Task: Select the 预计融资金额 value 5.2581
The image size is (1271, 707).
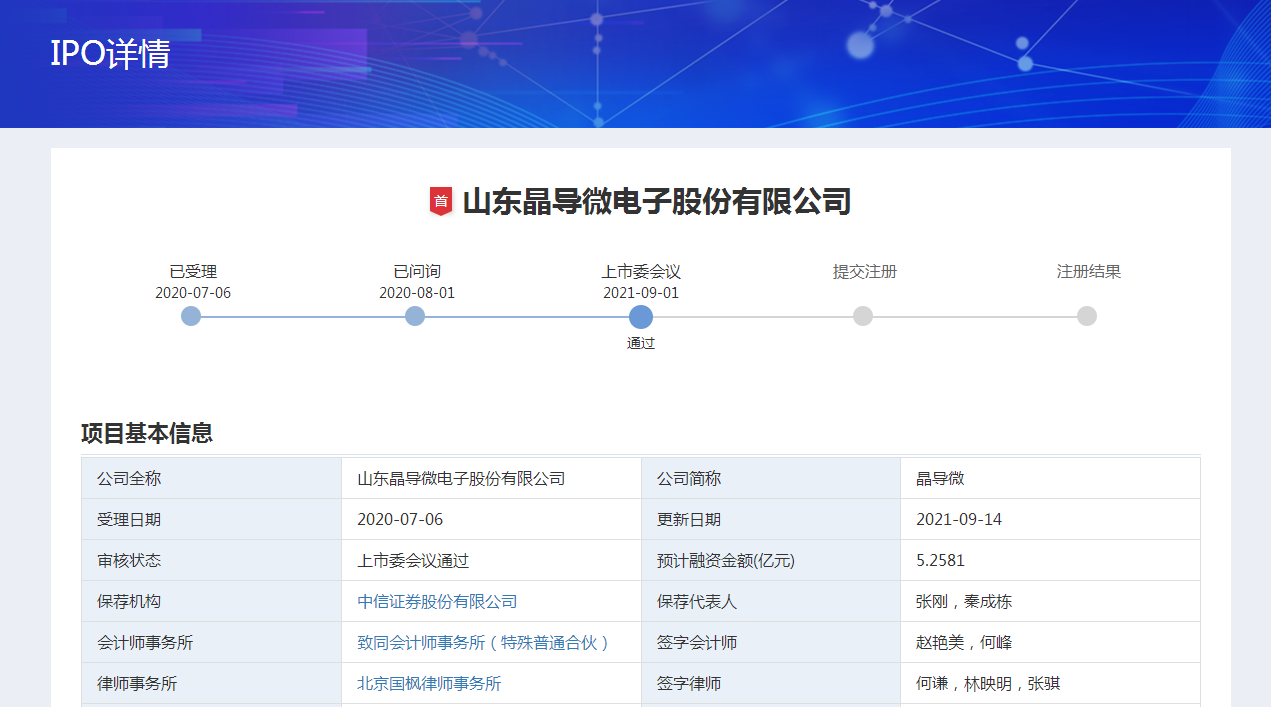Action: tap(940, 561)
